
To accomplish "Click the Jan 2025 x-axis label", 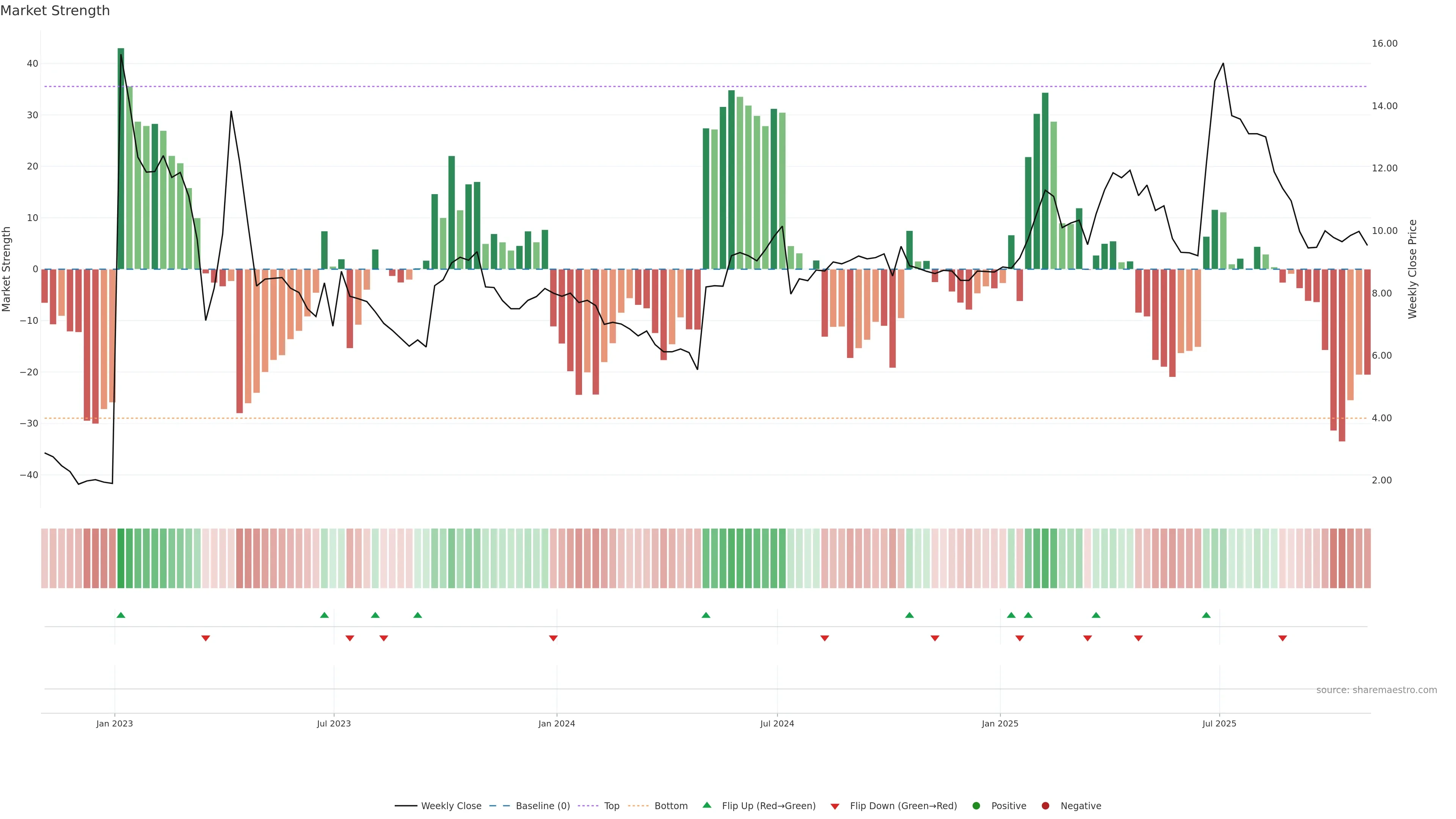I will (1000, 723).
